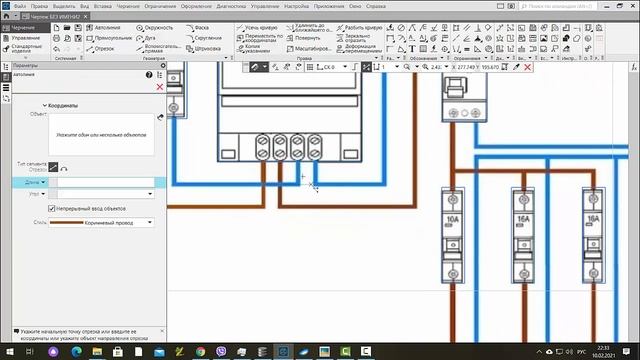Open the Вставка menu
The image size is (640, 360).
point(102,6)
